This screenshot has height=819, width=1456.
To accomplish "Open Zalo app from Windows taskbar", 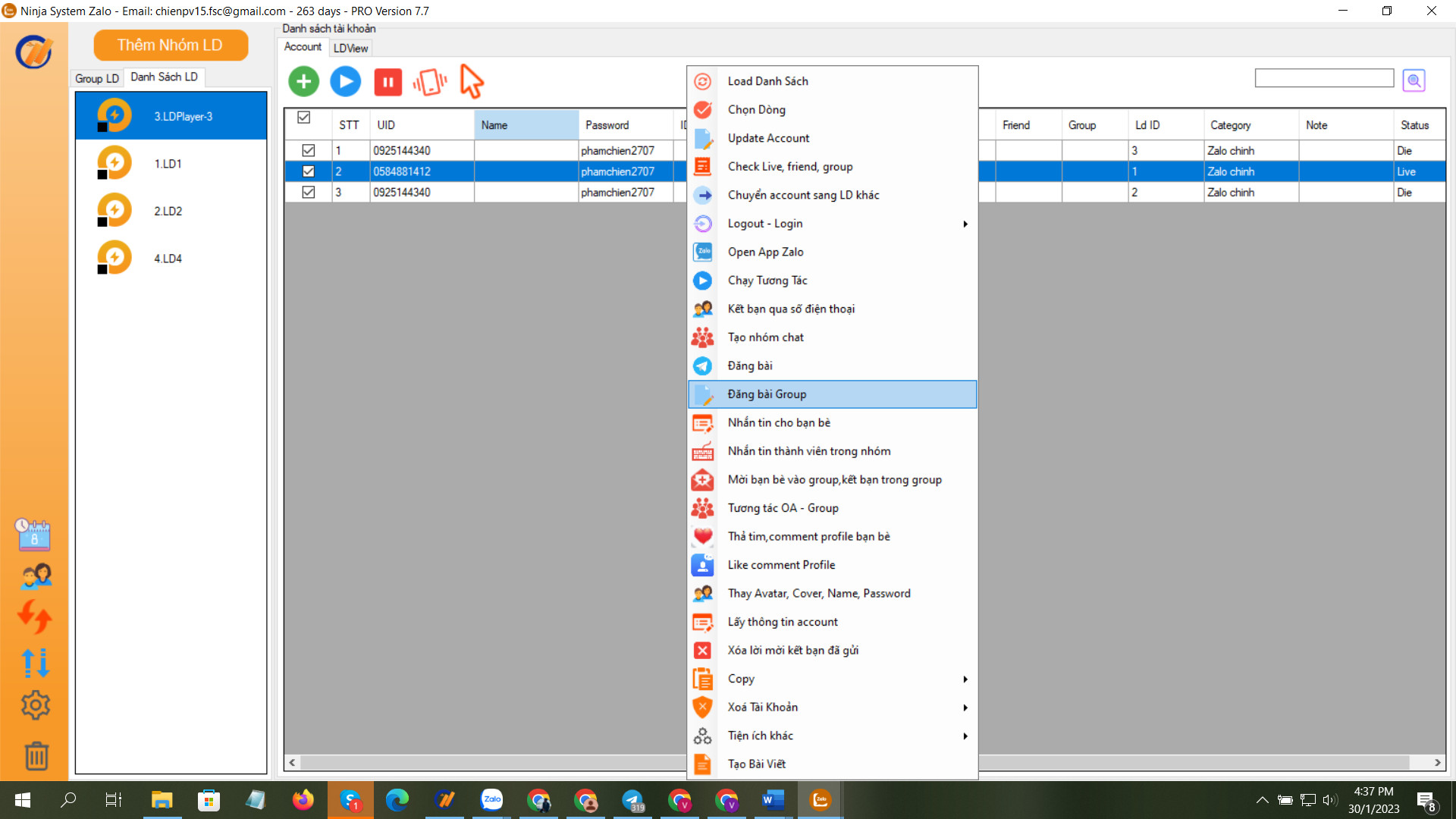I will 491,799.
